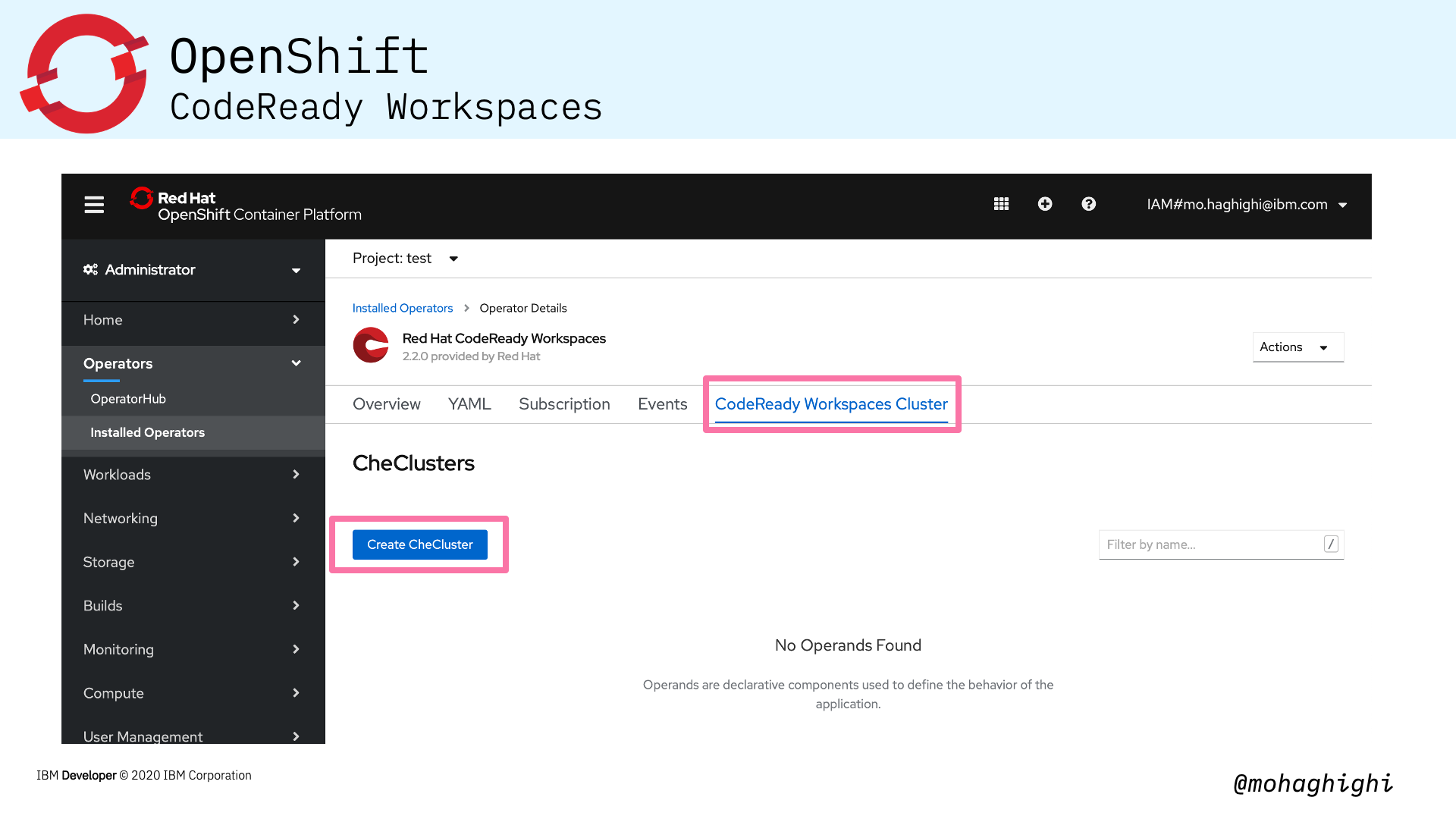This screenshot has width=1456, height=819.
Task: Open the Administrator perspective switcher dropdown
Action: [193, 270]
